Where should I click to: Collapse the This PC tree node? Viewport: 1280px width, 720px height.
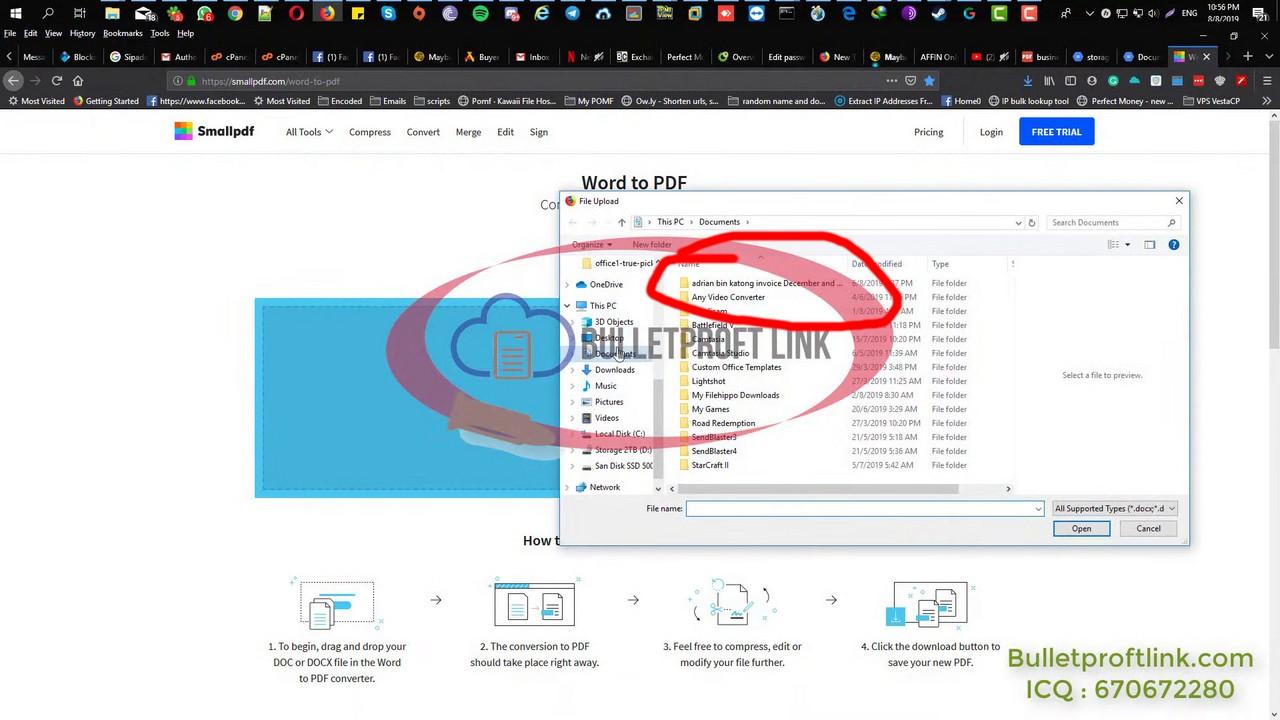click(568, 306)
